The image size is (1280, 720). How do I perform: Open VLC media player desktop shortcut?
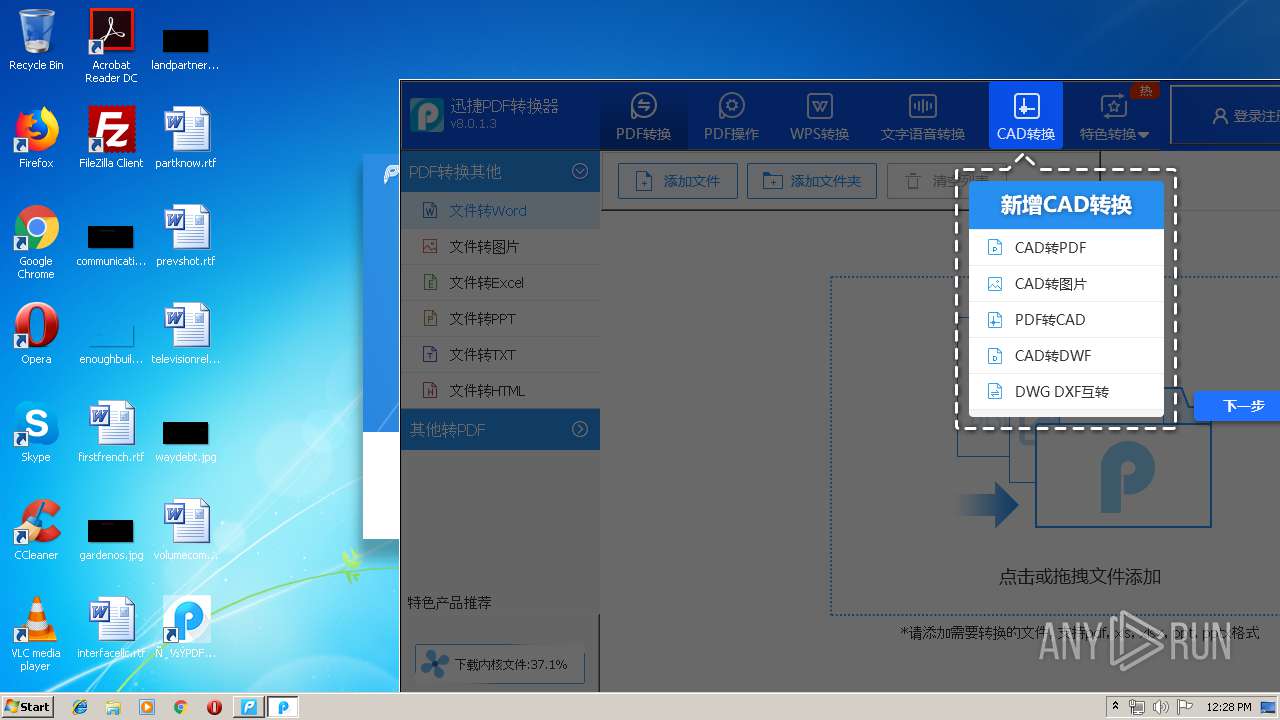36,634
